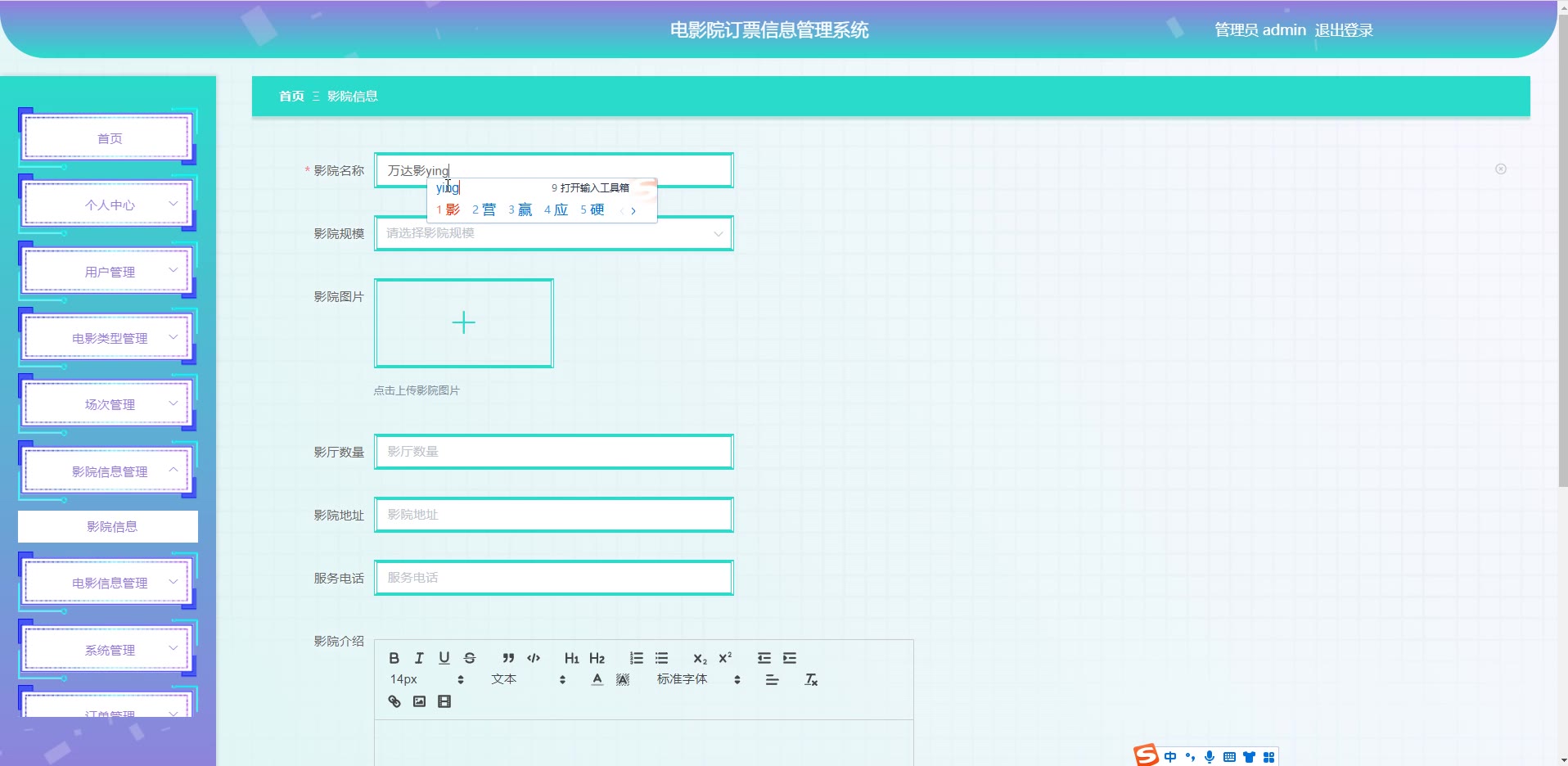Insert an unordered bullet list
This screenshot has height=766, width=1568.
click(x=661, y=658)
